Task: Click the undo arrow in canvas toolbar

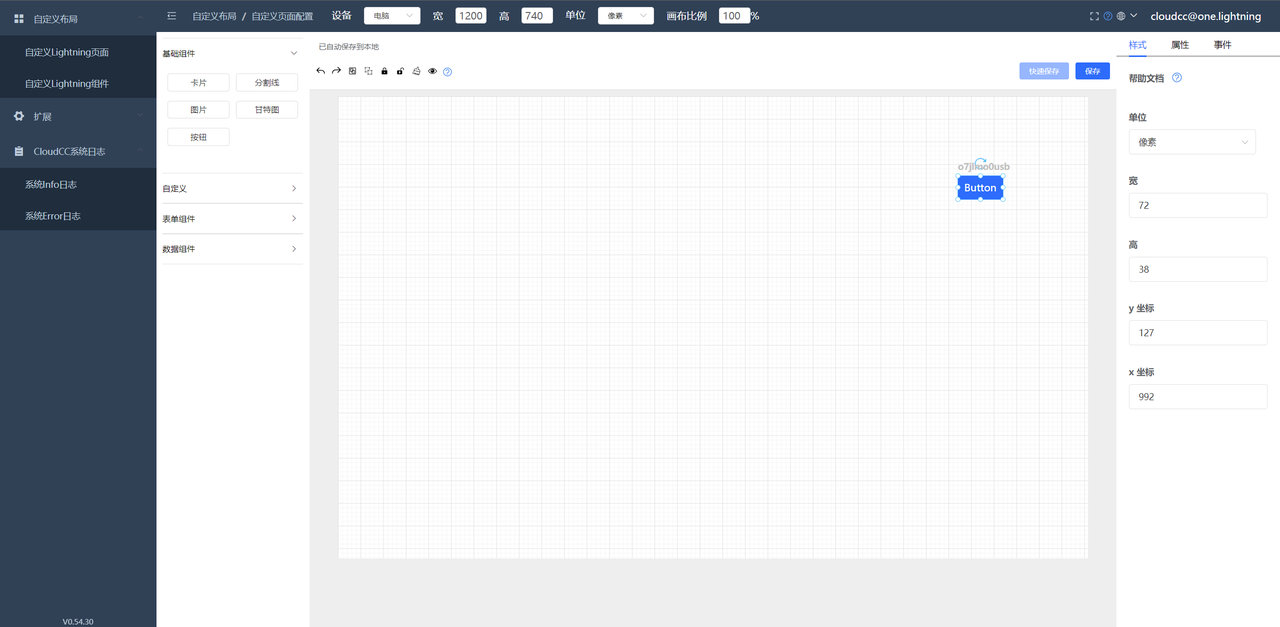Action: [320, 71]
